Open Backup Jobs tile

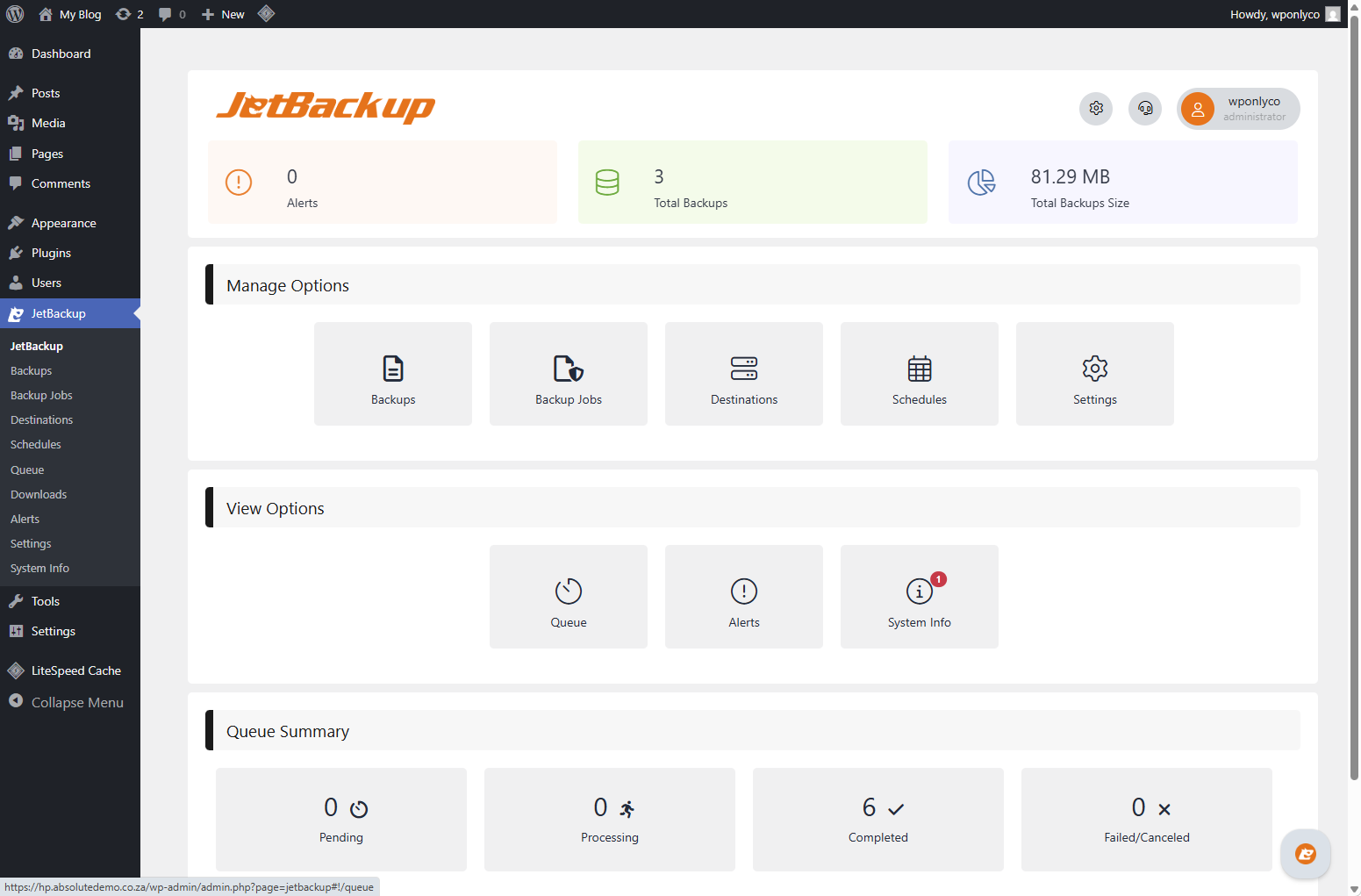click(569, 374)
